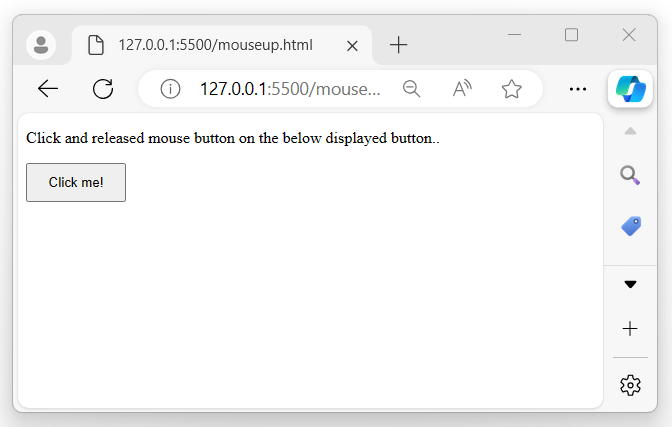This screenshot has height=427, width=672.
Task: Click the browser profile avatar icon
Action: [x=41, y=45]
